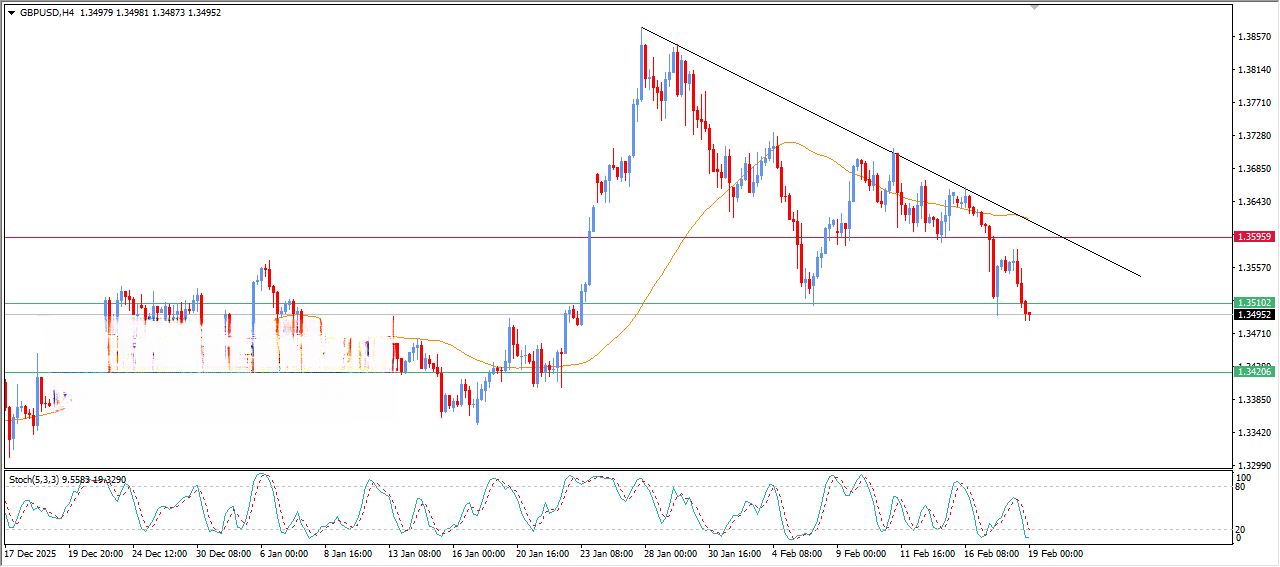This screenshot has width=1280, height=567.
Task: Click the black 1.34952 current price tag
Action: (x=1253, y=314)
